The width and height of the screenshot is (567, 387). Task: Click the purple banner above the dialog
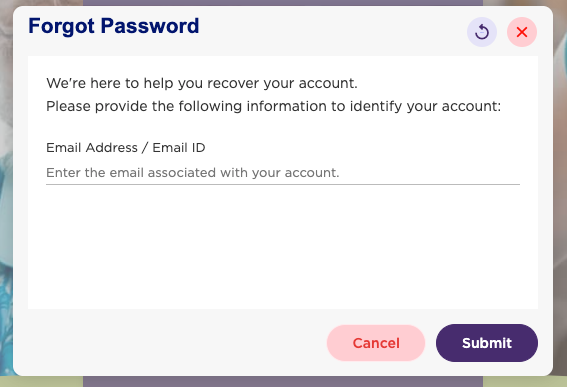tap(283, 3)
